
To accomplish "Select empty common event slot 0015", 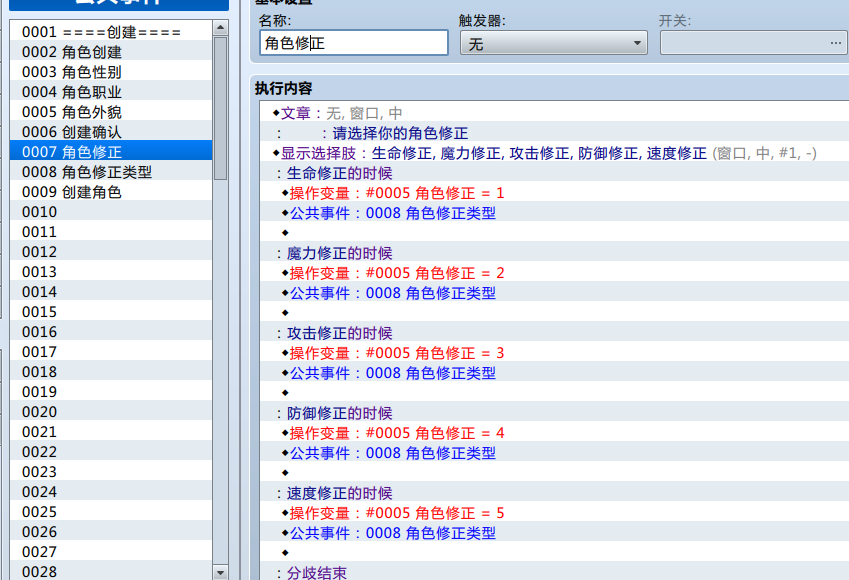I will 111,312.
